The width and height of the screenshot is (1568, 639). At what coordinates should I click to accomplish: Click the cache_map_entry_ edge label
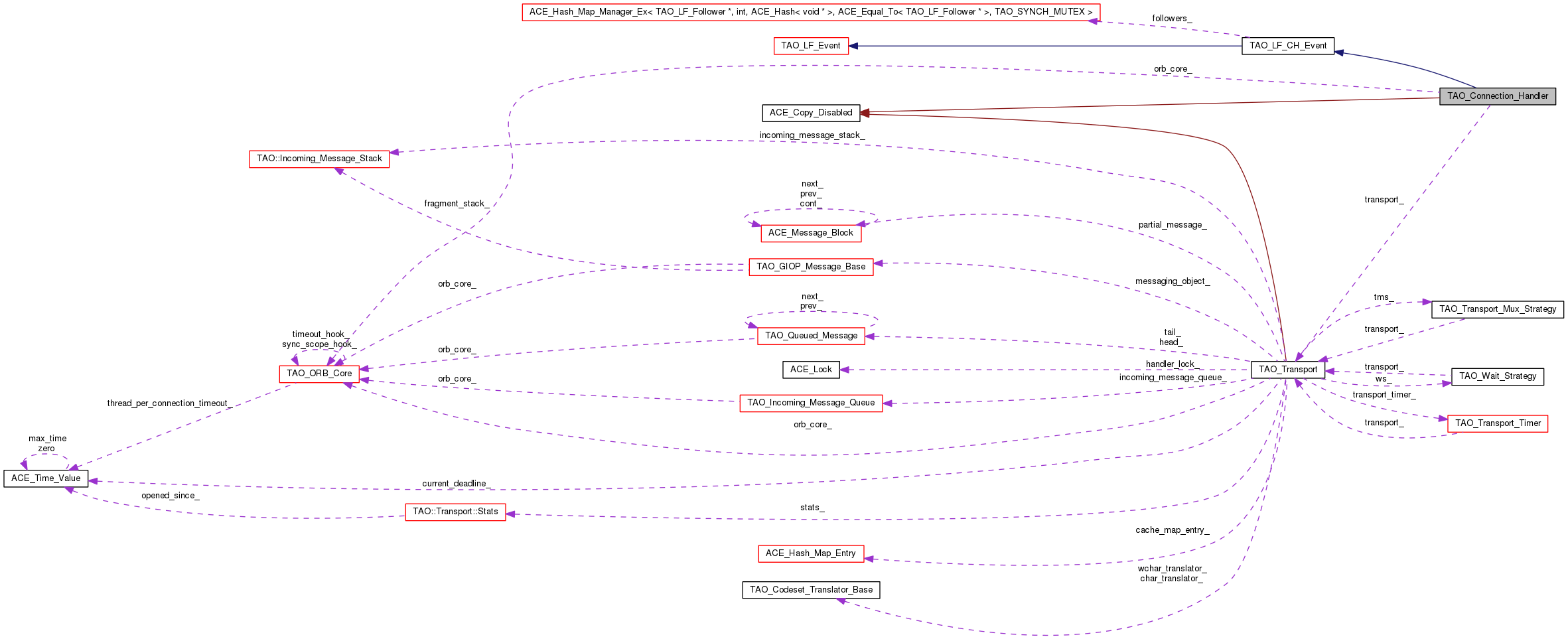coord(1173,530)
